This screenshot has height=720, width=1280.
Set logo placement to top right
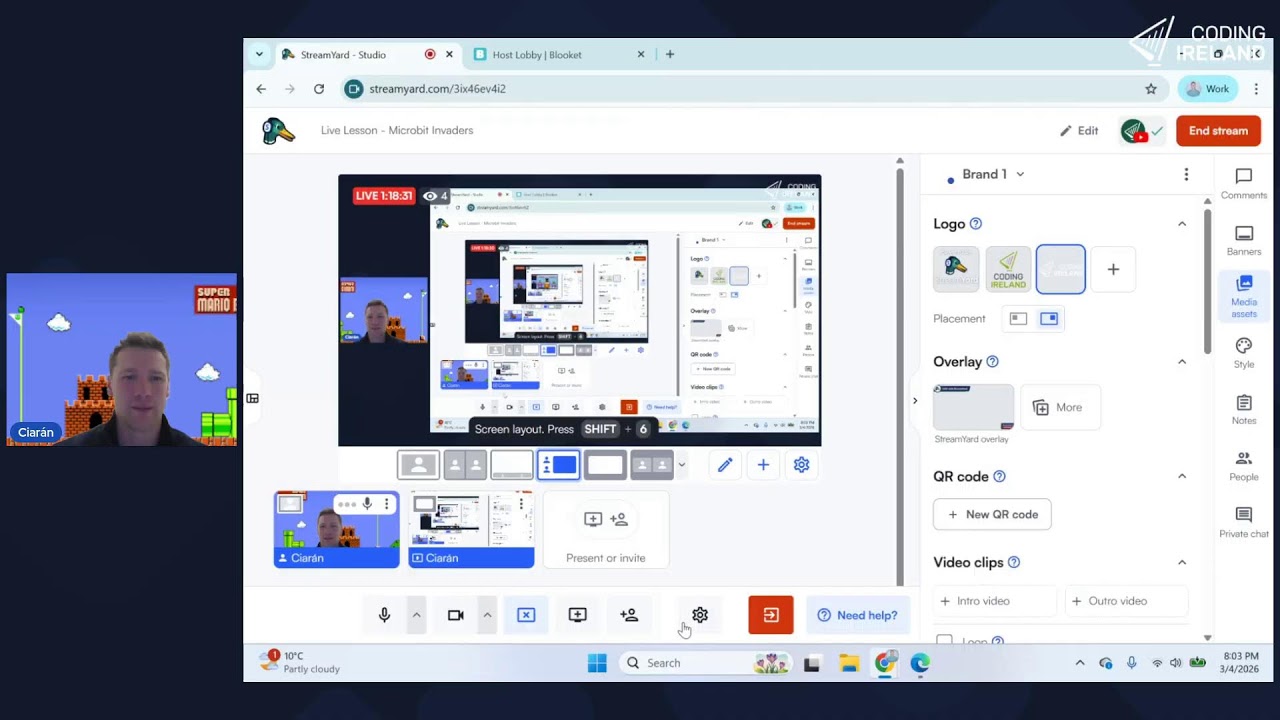[x=1048, y=319]
